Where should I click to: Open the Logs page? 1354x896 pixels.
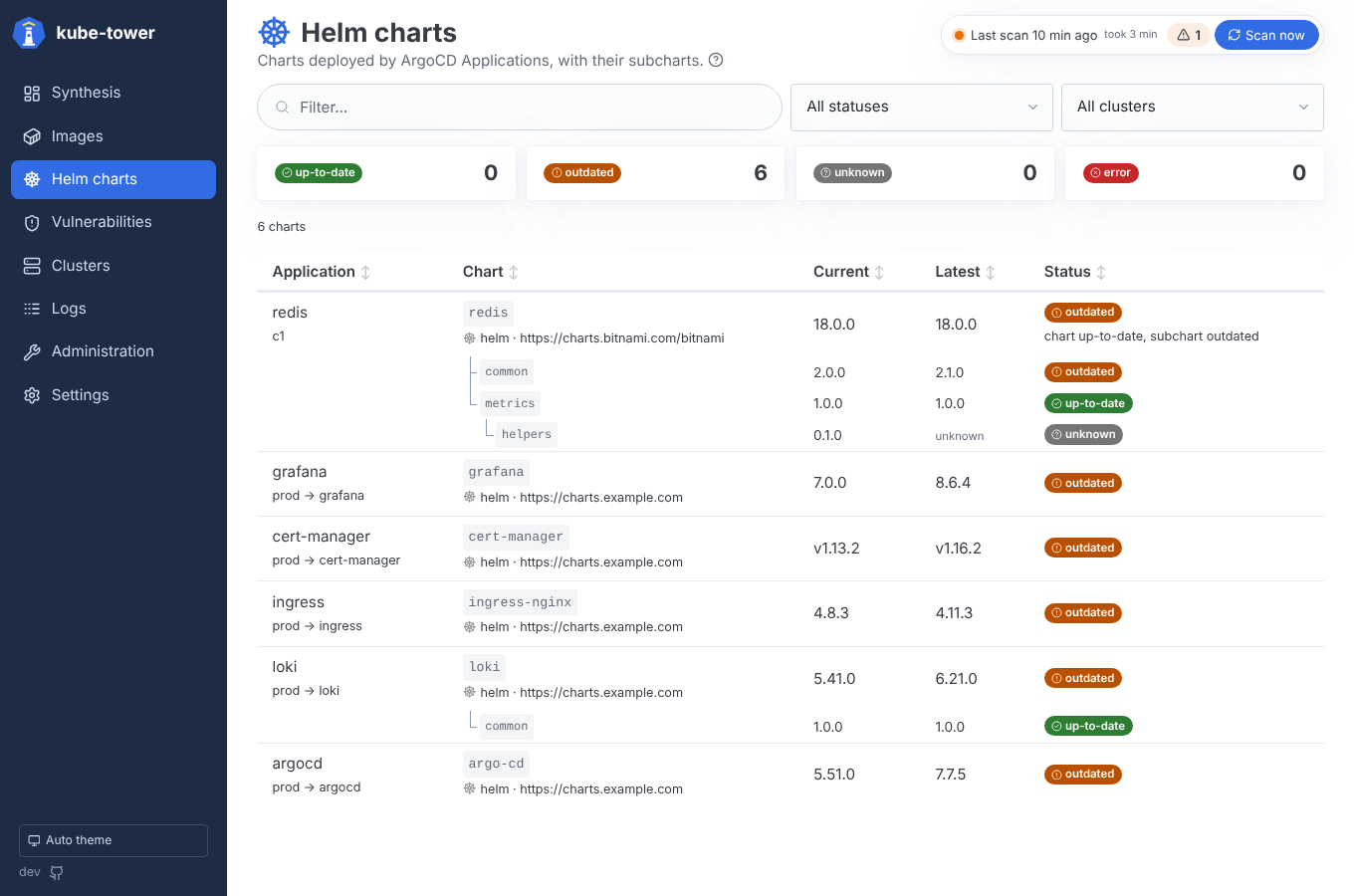(x=113, y=309)
